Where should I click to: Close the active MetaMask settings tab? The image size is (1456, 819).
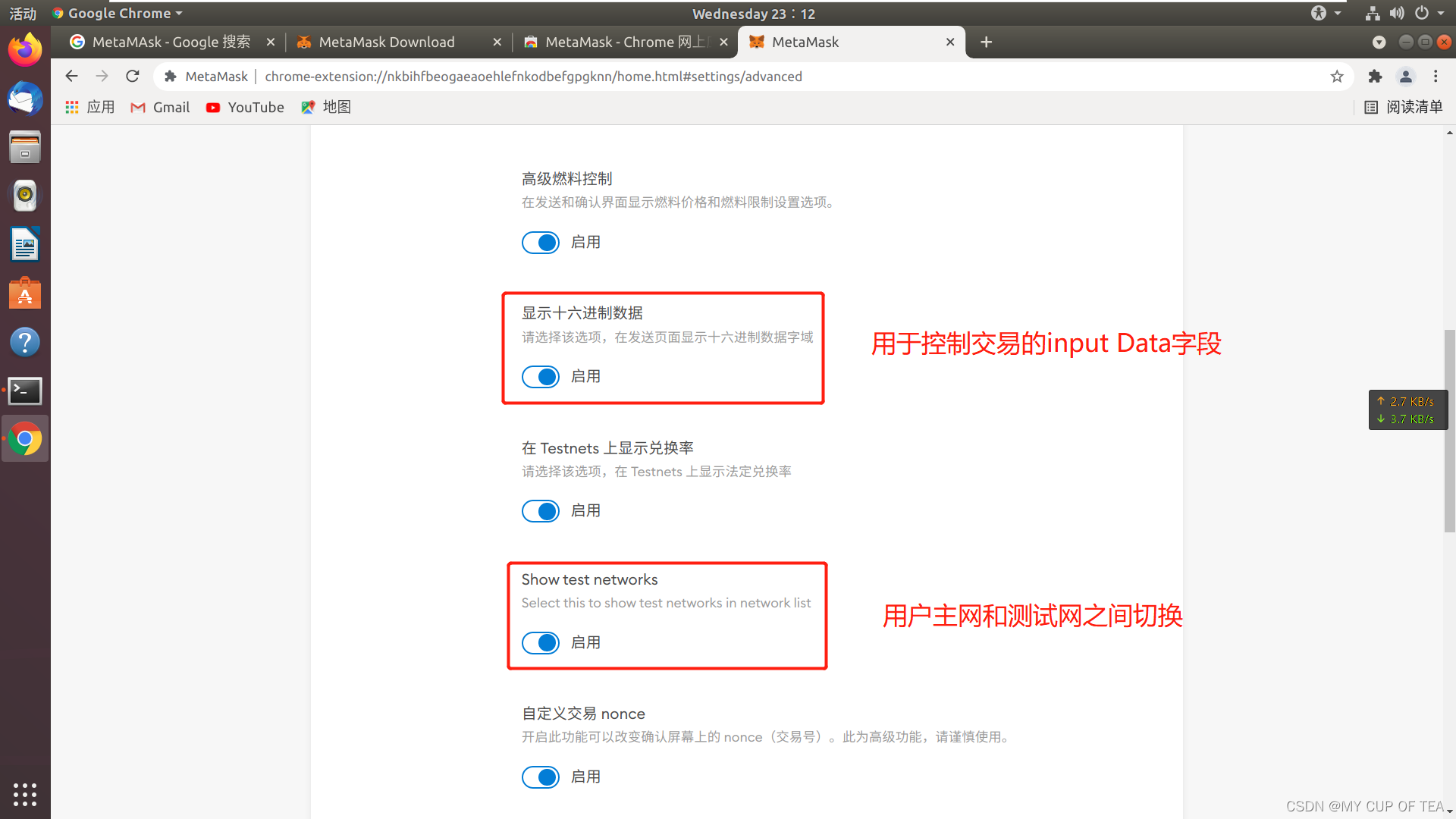[949, 42]
